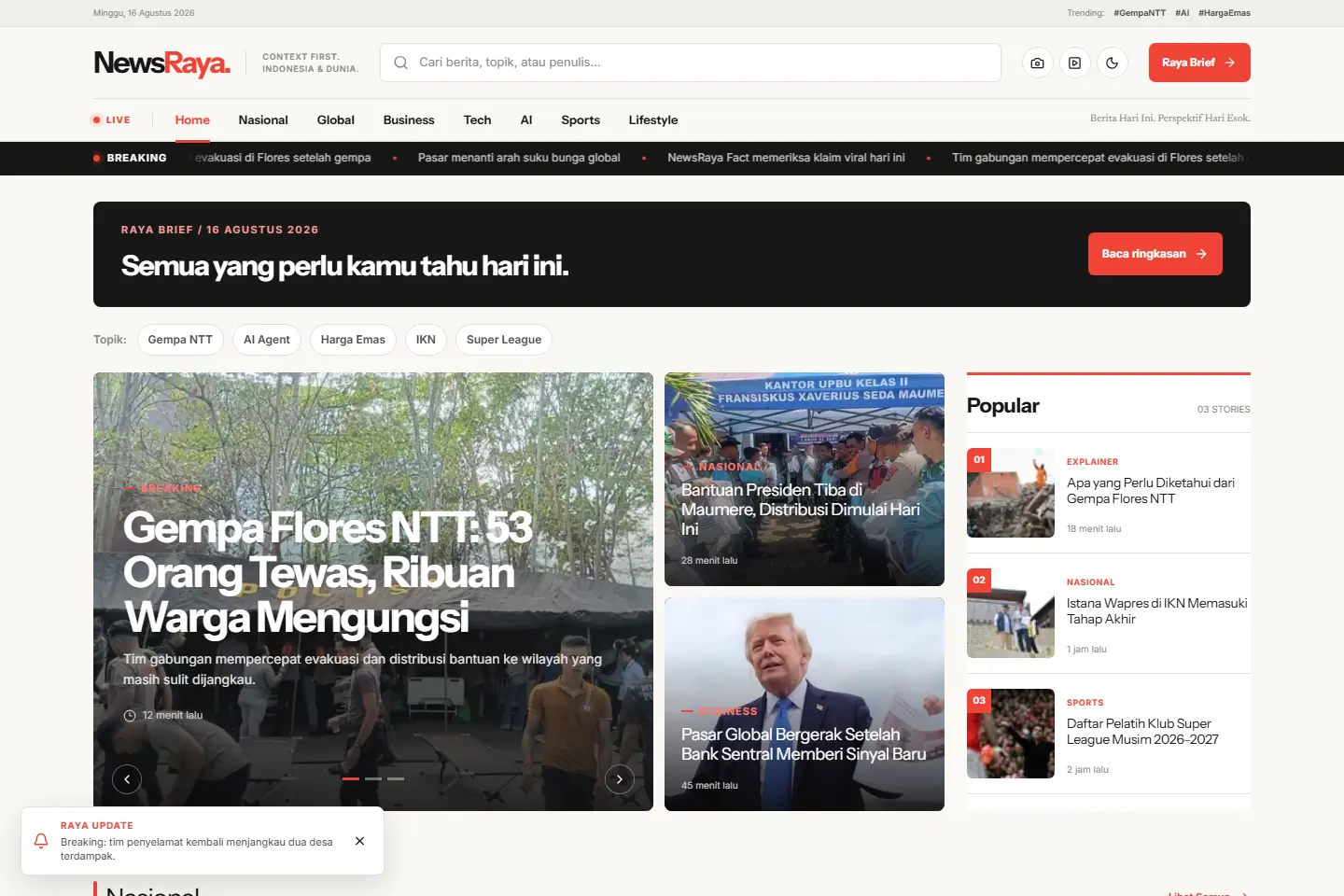Select the IKN topic chip

pos(426,340)
